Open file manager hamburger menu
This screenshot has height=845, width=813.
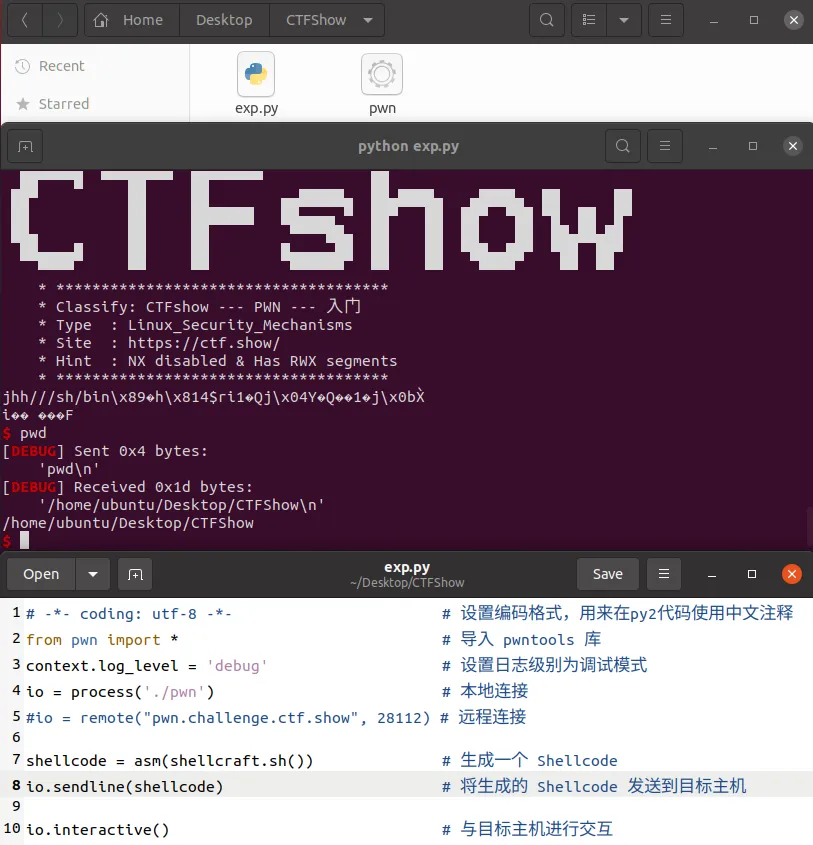(x=666, y=20)
